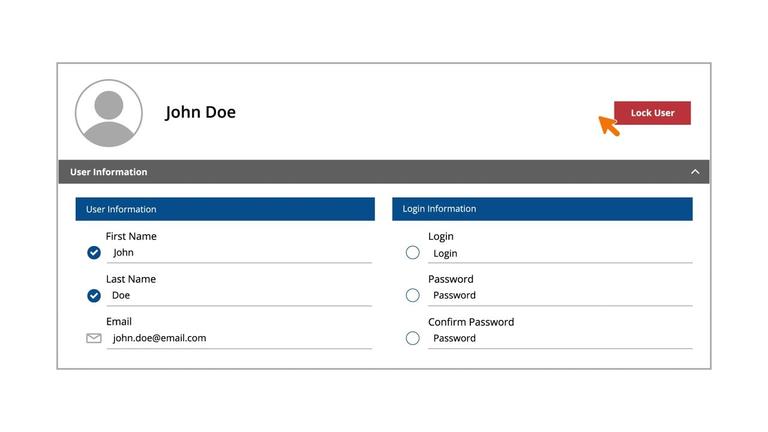Click the First Name field containing John
This screenshot has height=432, width=768.
[240, 253]
